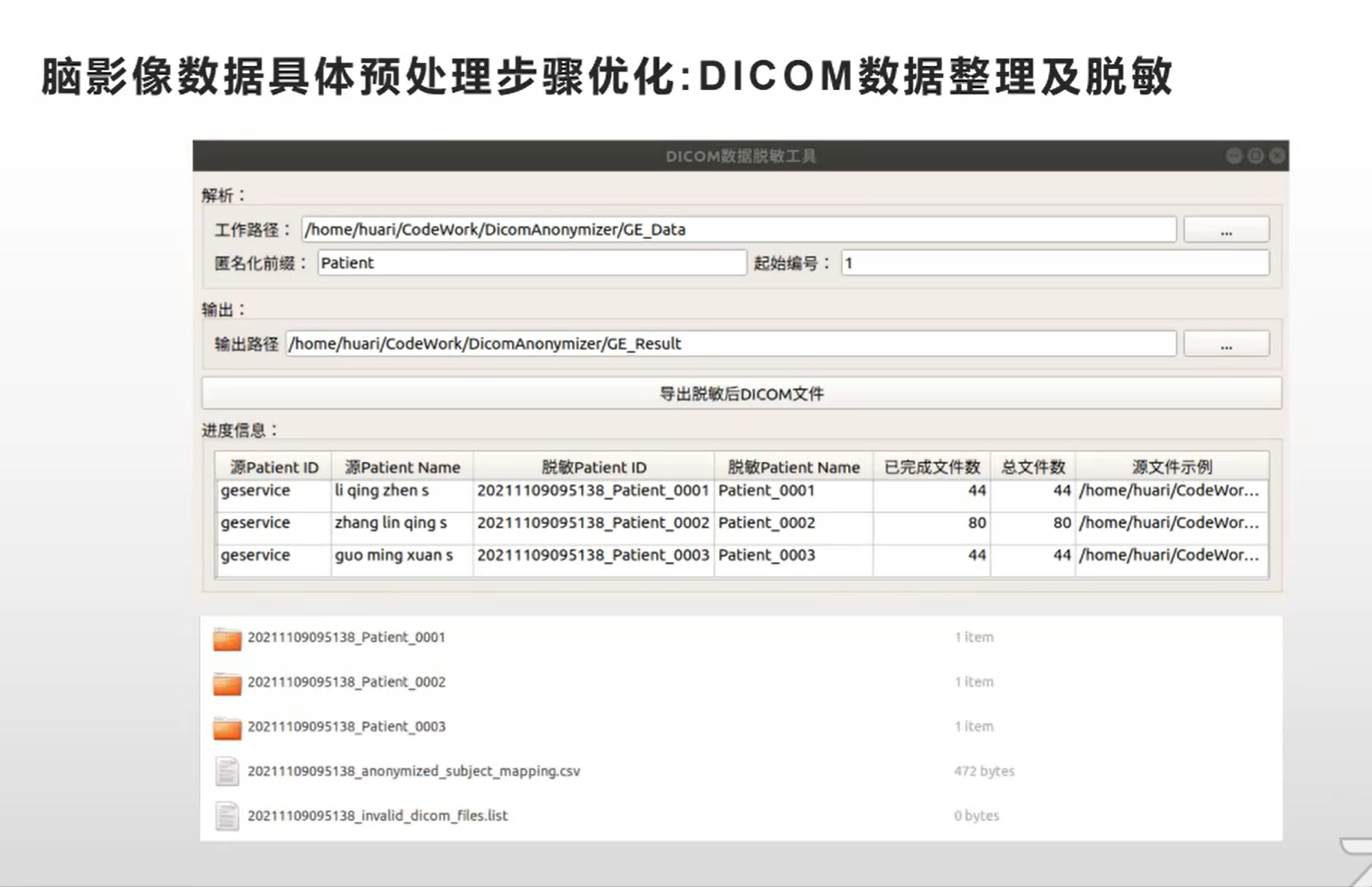1372x887 pixels.
Task: Browse for the 输出路径 with the ... button
Action: (x=1226, y=344)
